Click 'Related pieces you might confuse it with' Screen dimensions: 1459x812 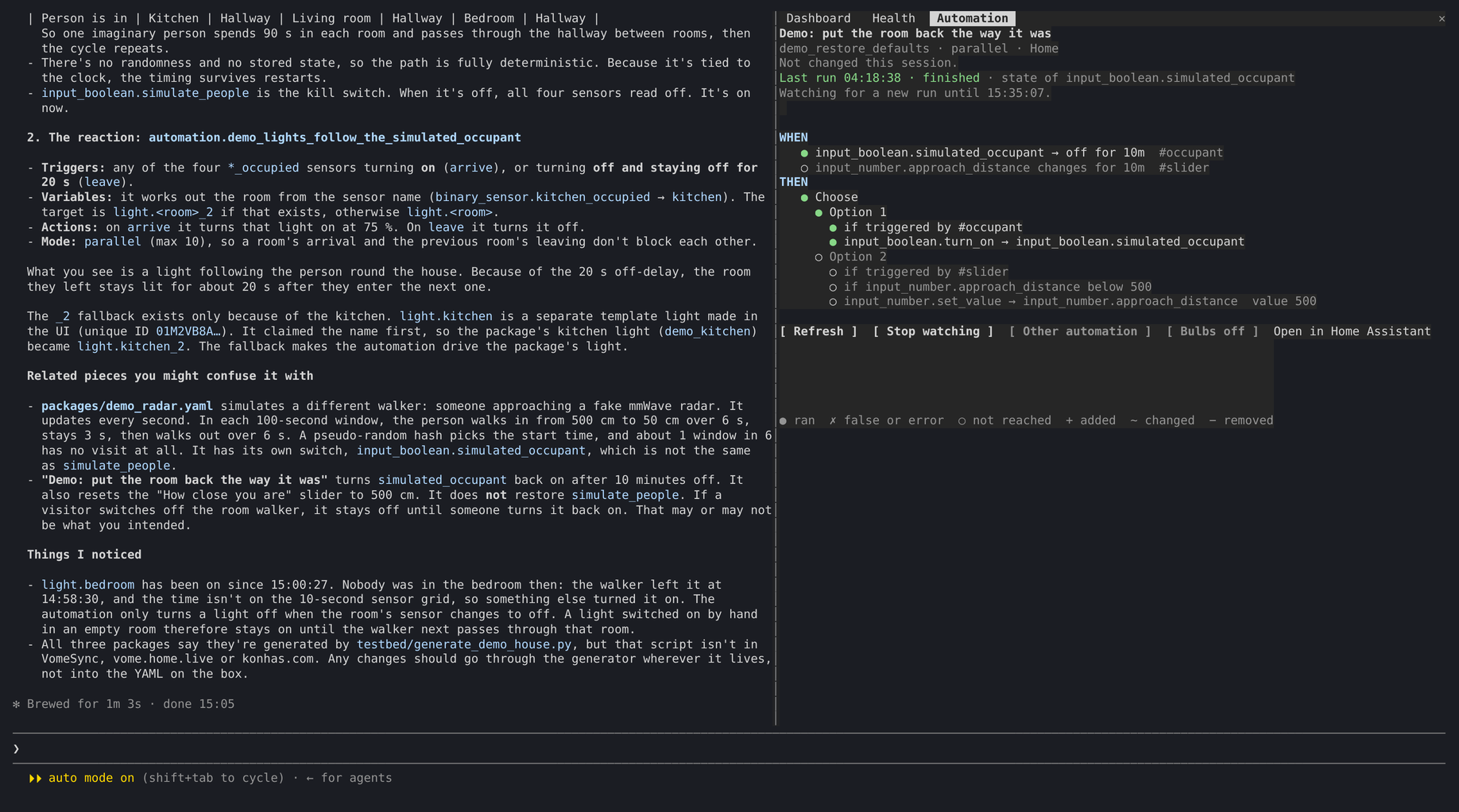pos(170,376)
